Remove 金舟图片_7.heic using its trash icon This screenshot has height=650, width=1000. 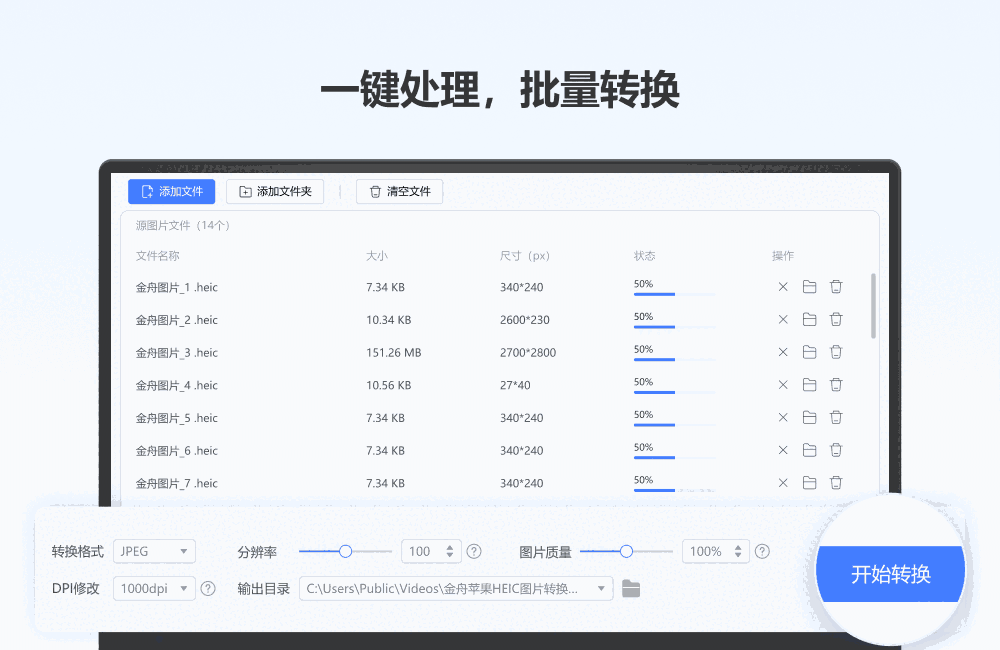tap(836, 483)
